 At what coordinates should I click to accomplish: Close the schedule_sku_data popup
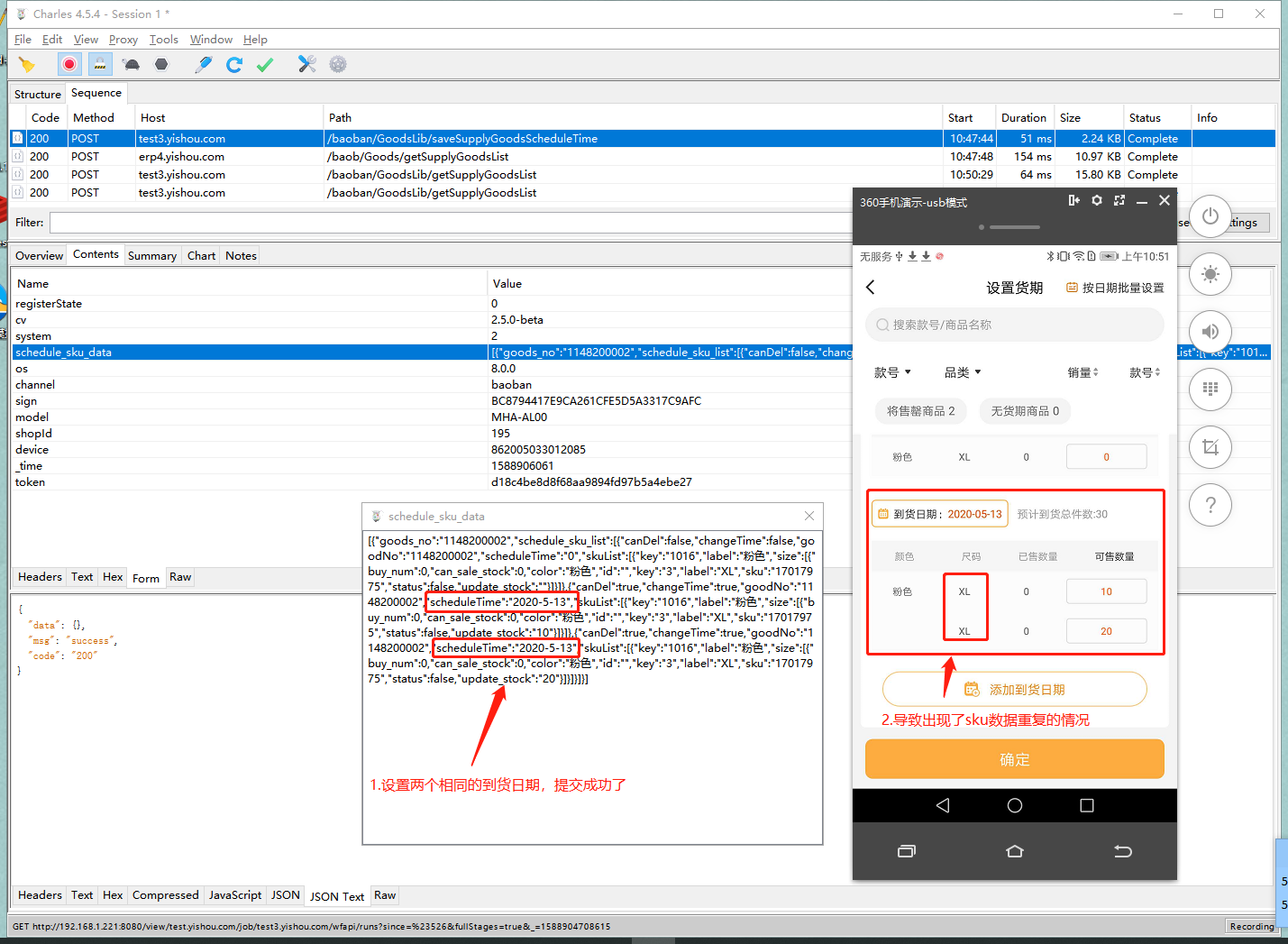[809, 516]
